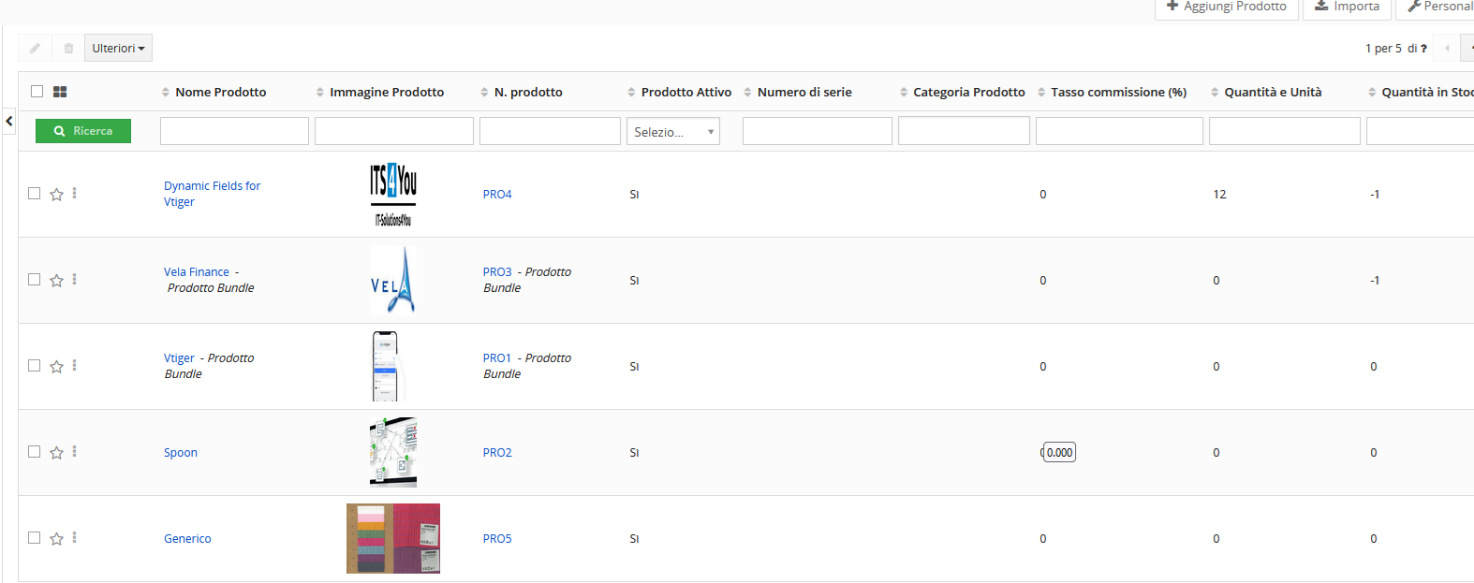Open the Prodotto Attivo filter dropdown
This screenshot has width=1474, height=583.
[673, 131]
